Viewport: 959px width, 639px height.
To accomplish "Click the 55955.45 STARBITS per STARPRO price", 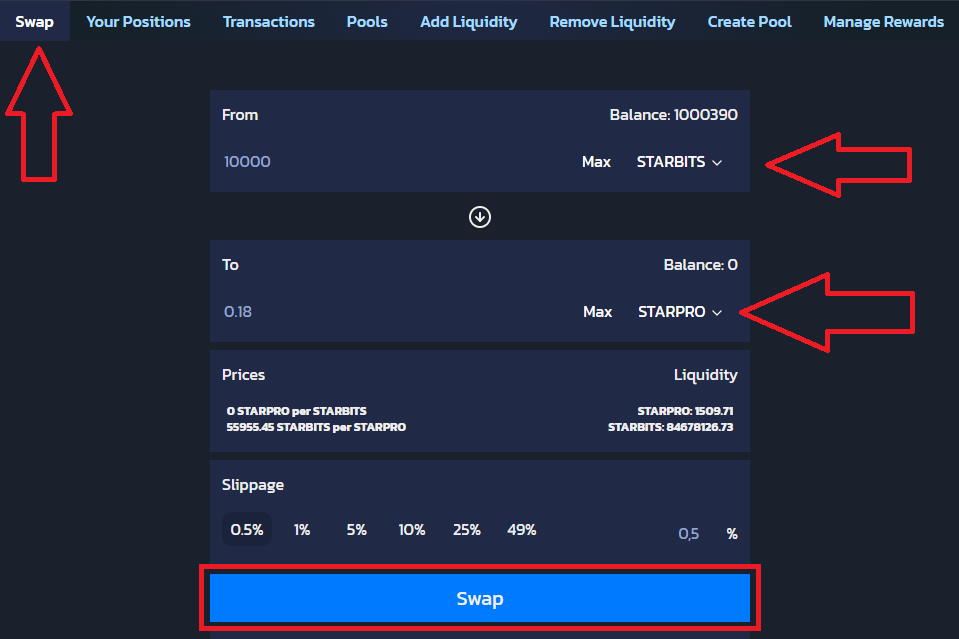I will click(x=316, y=427).
